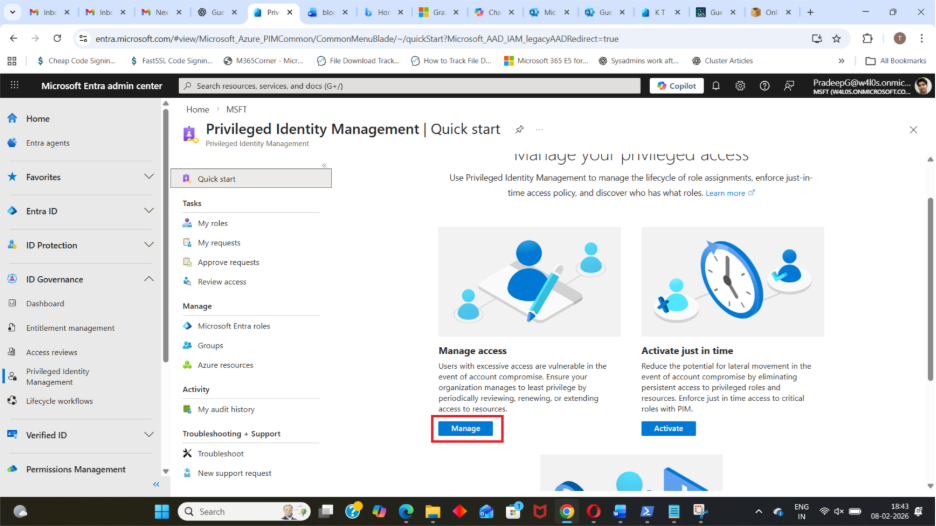Pin the Privileged Identity Management blade
The image size is (936, 526).
click(x=519, y=130)
